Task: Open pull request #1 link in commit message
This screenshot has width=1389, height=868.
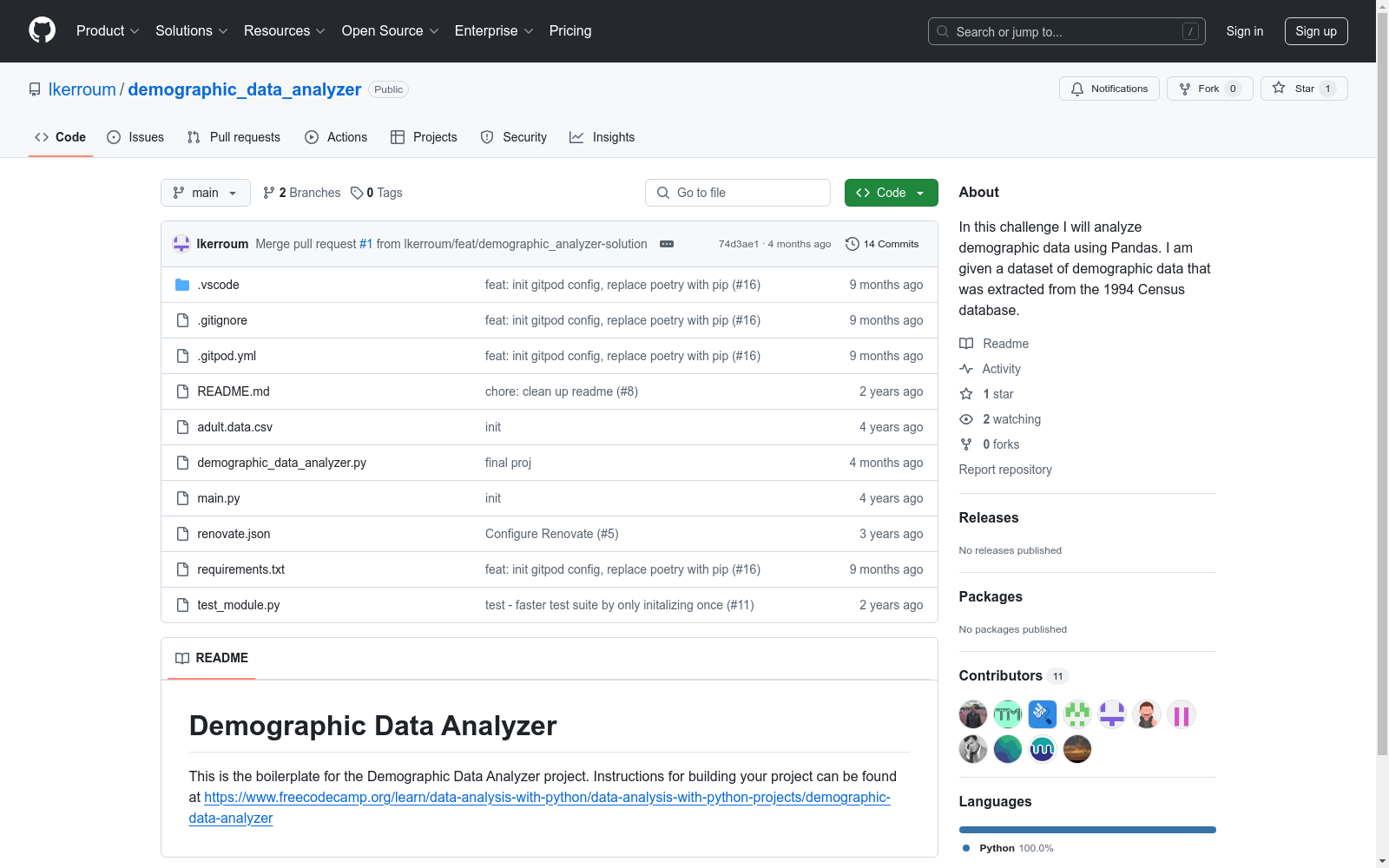Action: pyautogui.click(x=365, y=244)
